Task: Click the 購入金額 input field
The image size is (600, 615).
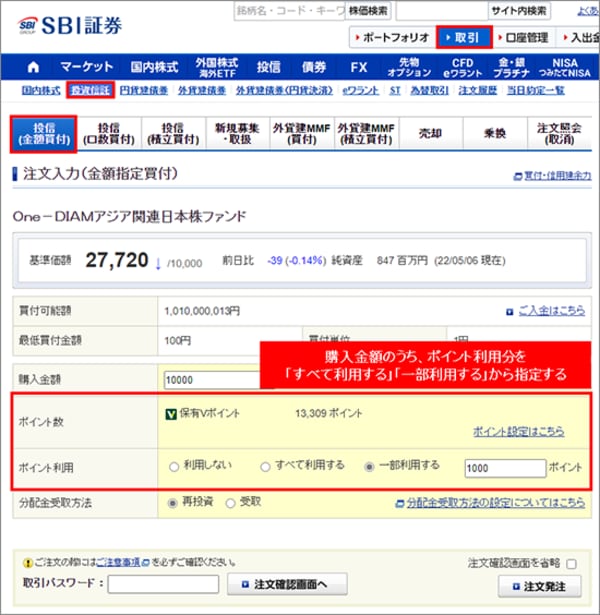Action: (211, 380)
